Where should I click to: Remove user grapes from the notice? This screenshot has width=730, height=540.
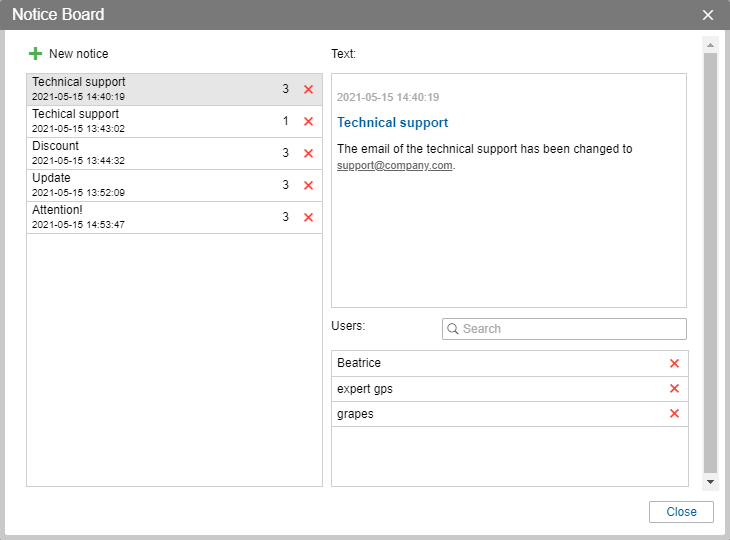point(674,414)
